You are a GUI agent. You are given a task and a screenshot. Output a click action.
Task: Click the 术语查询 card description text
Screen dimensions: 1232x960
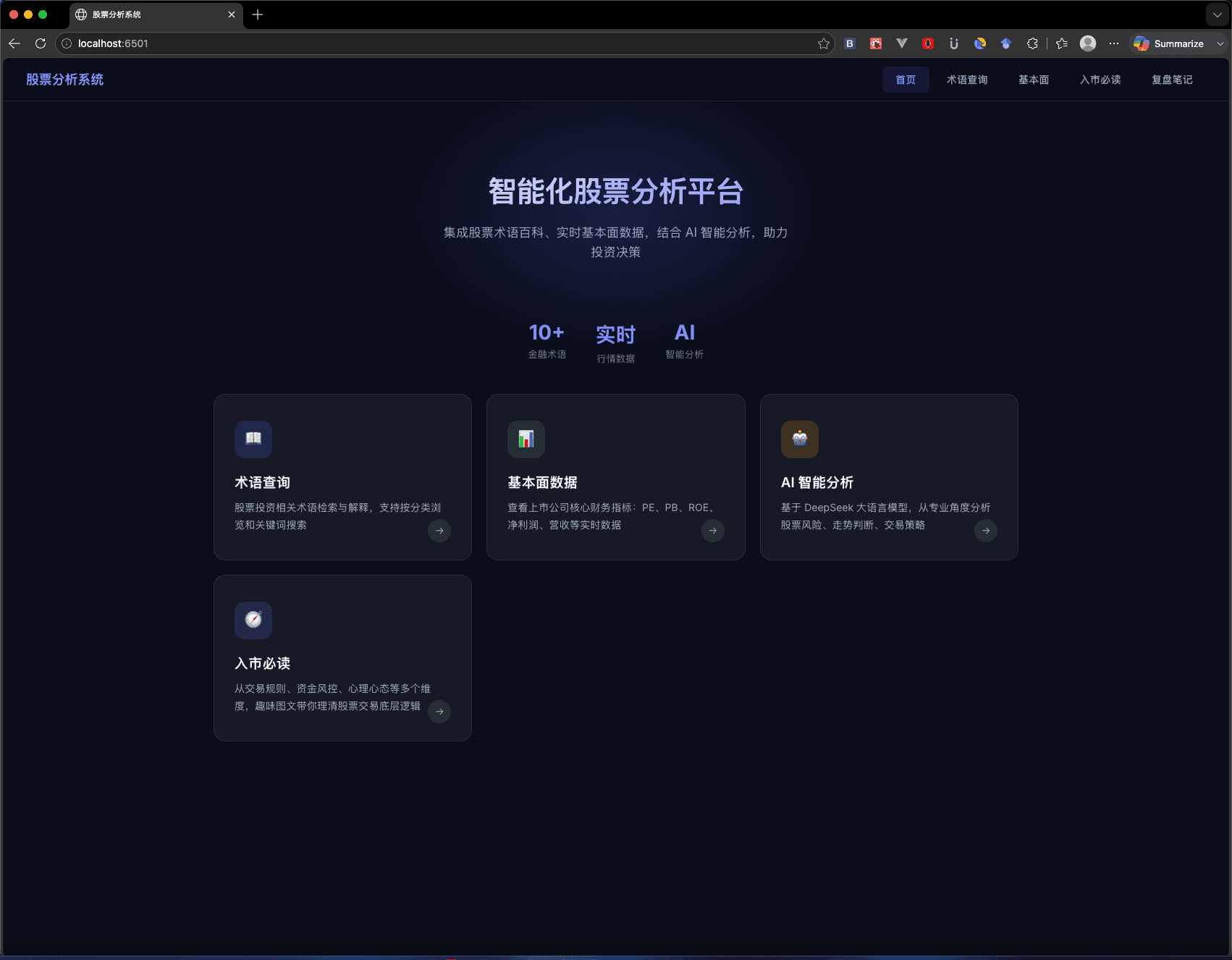(x=338, y=516)
